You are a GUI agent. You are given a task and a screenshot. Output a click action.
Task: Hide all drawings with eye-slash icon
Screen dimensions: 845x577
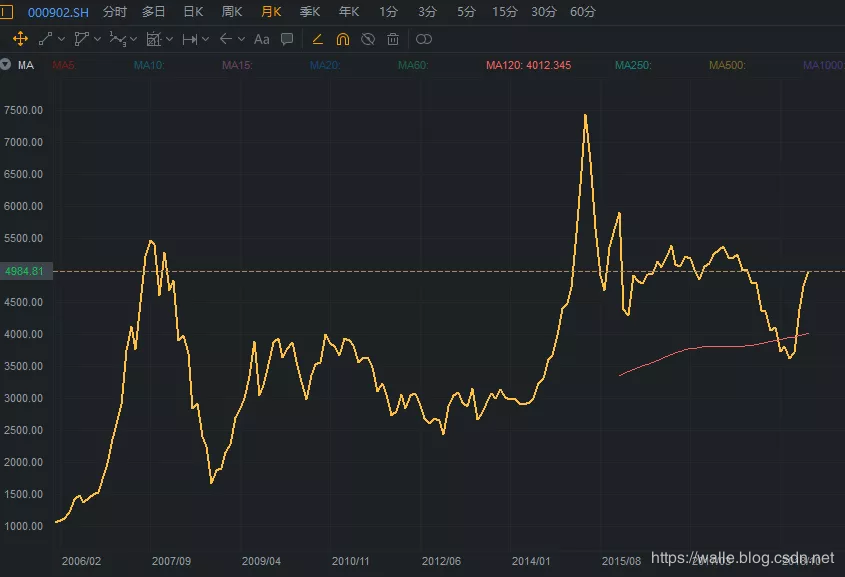coord(368,39)
